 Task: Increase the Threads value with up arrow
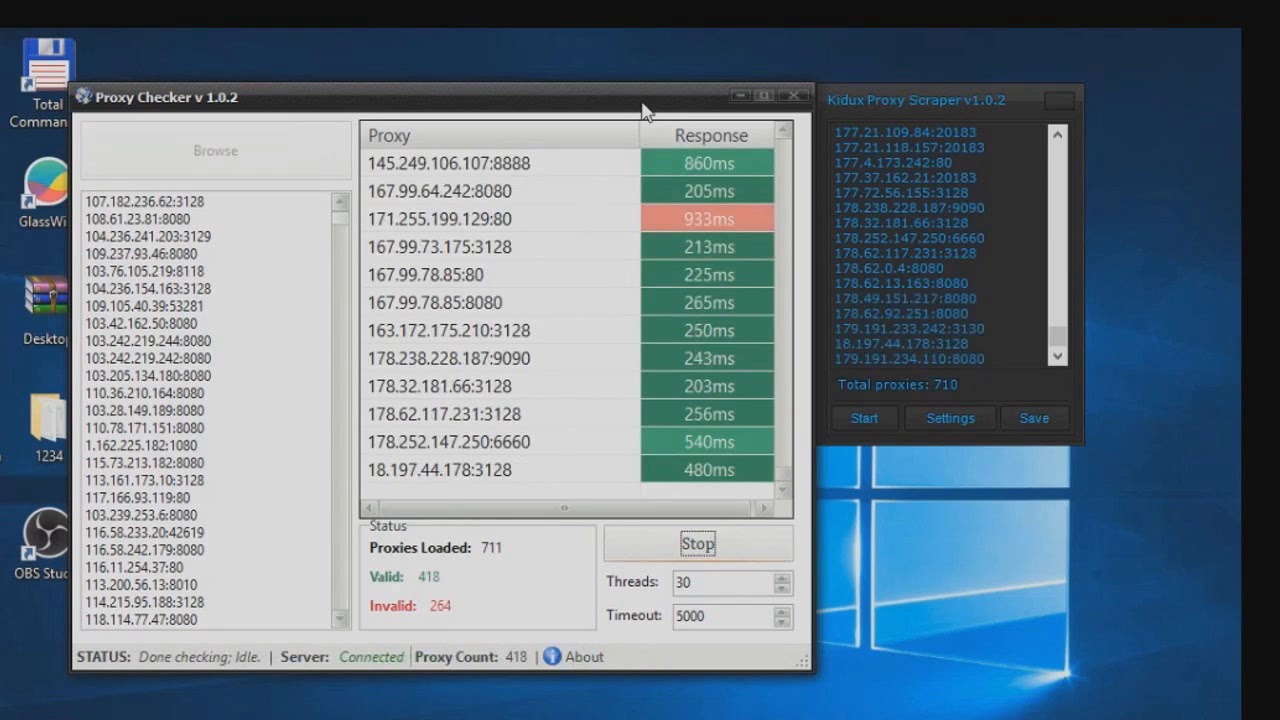[782, 577]
